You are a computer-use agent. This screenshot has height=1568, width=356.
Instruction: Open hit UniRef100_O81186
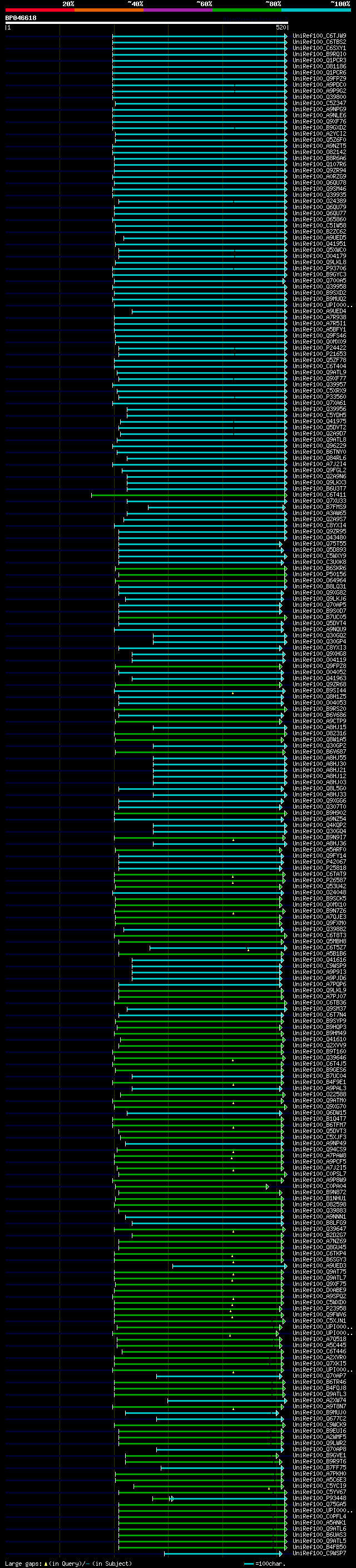pyautogui.click(x=319, y=66)
